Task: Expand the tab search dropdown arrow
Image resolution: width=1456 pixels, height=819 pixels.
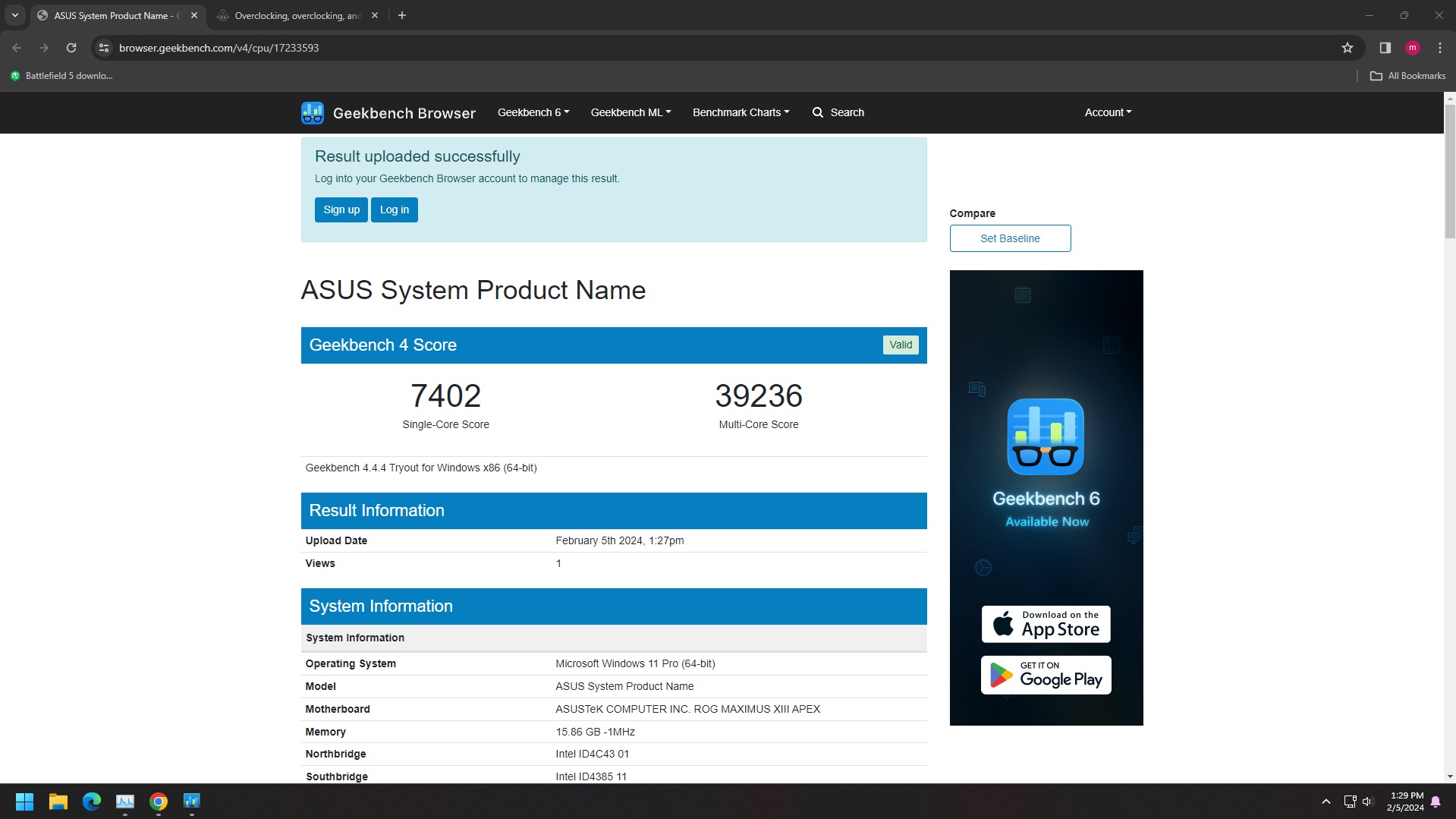Action: pyautogui.click(x=14, y=15)
